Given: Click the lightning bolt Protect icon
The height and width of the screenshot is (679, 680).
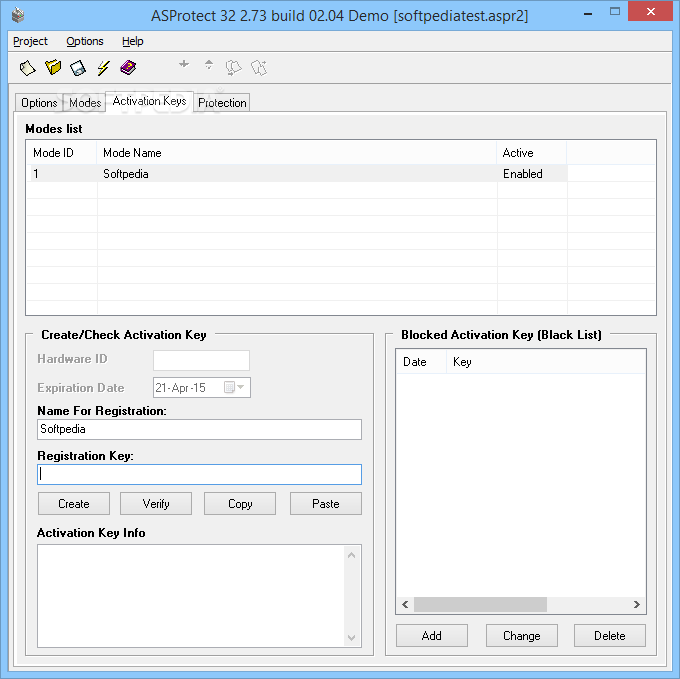Looking at the screenshot, I should [103, 68].
